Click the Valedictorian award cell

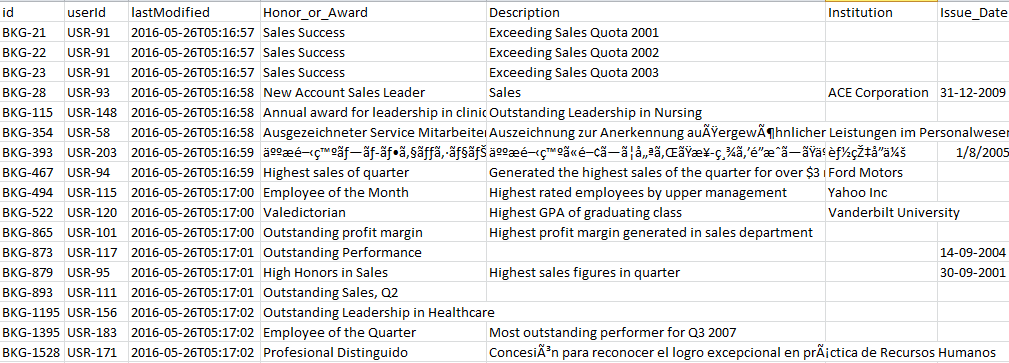click(373, 212)
